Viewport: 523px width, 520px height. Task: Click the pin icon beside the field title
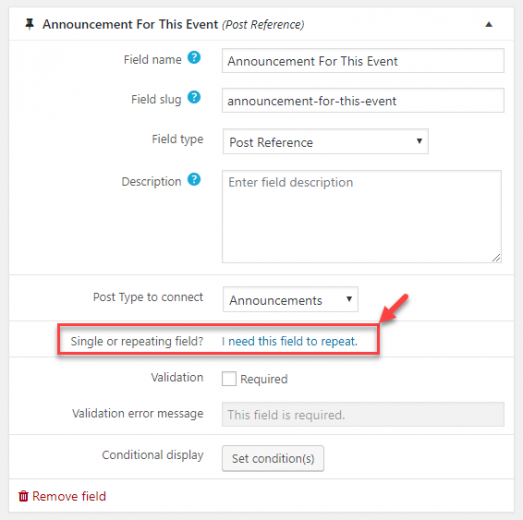30,24
